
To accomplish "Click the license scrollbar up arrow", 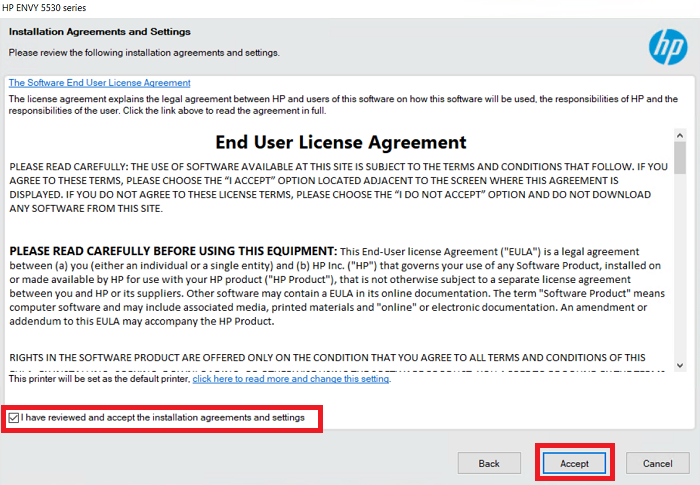I will coord(680,135).
